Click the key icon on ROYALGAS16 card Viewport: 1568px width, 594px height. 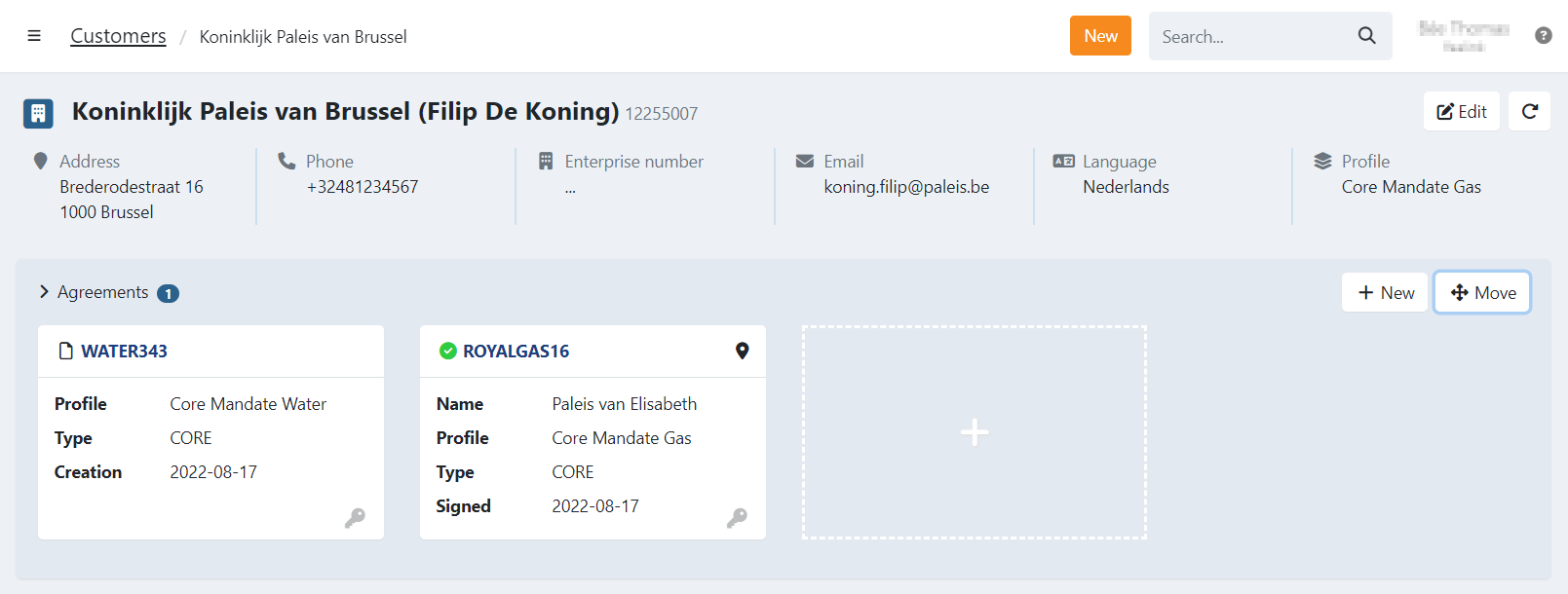(x=737, y=517)
